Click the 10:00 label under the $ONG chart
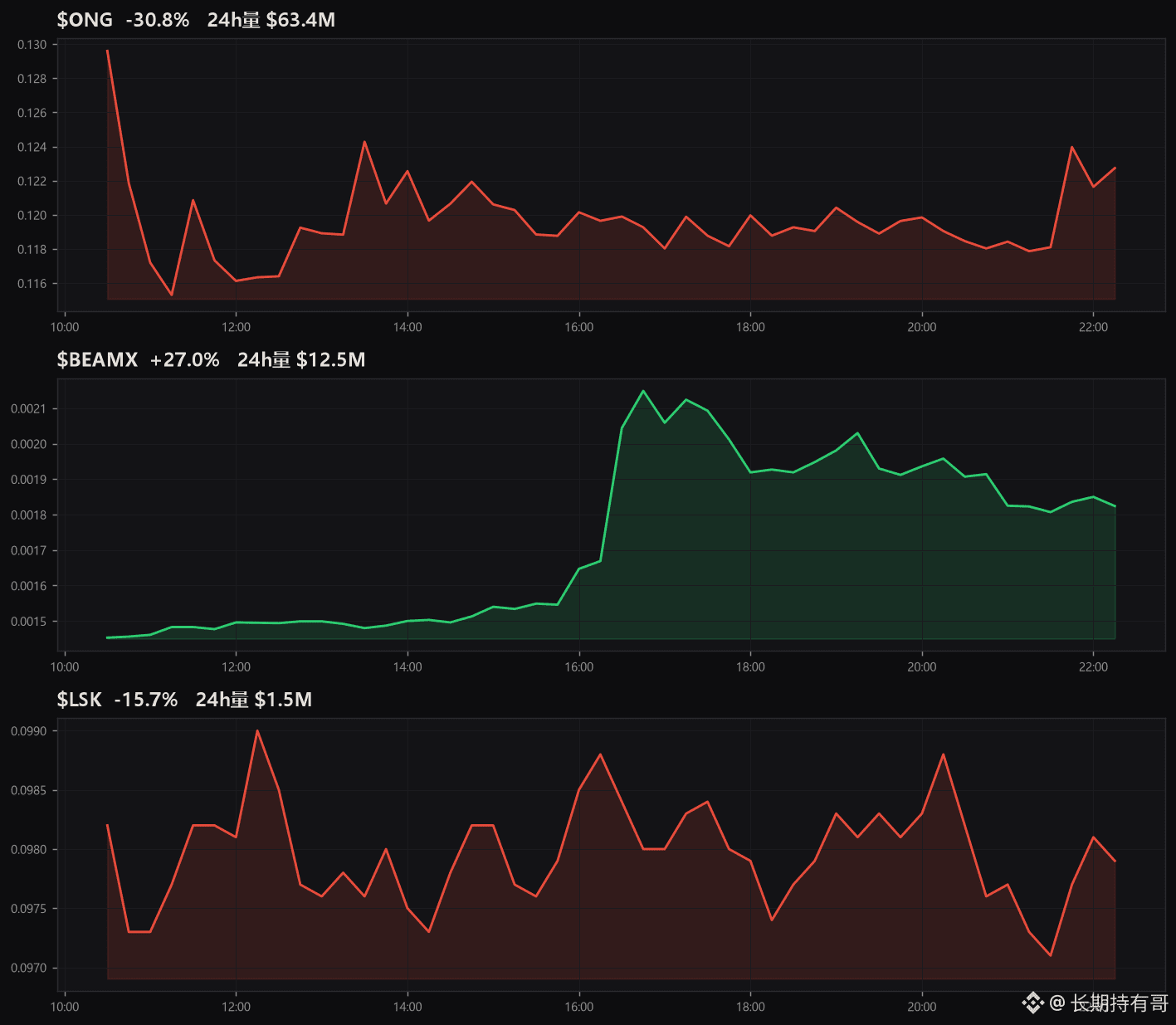The width and height of the screenshot is (1176, 1025). [x=65, y=327]
